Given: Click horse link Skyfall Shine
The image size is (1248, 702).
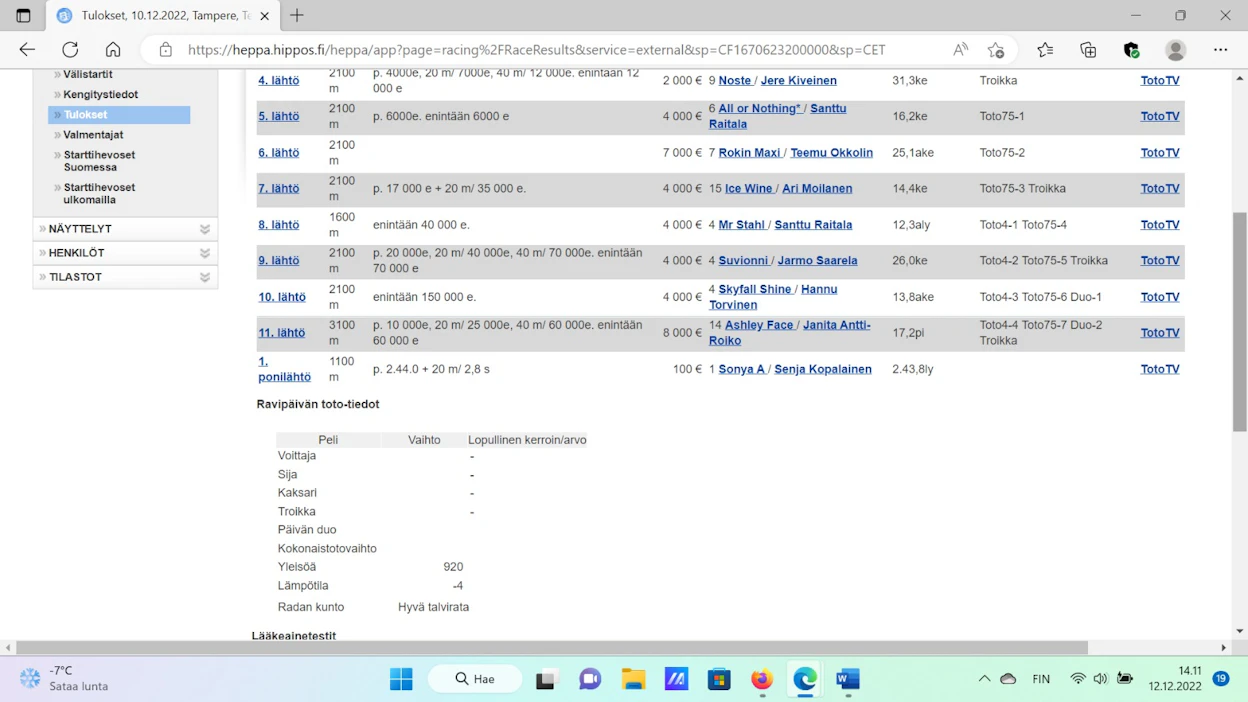Looking at the screenshot, I should click(755, 289).
